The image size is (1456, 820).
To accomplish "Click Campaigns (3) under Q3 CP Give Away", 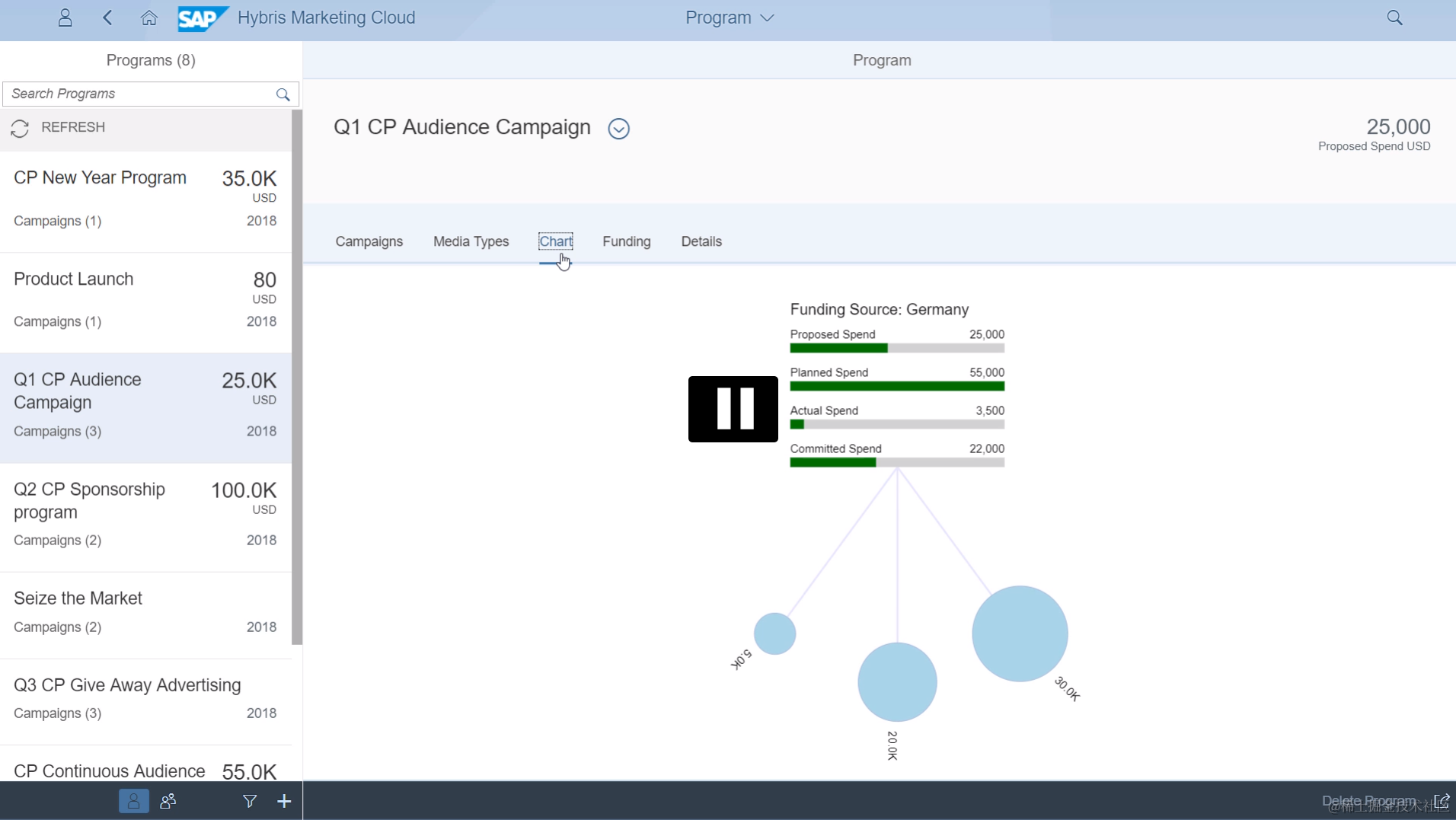I will pos(57,713).
